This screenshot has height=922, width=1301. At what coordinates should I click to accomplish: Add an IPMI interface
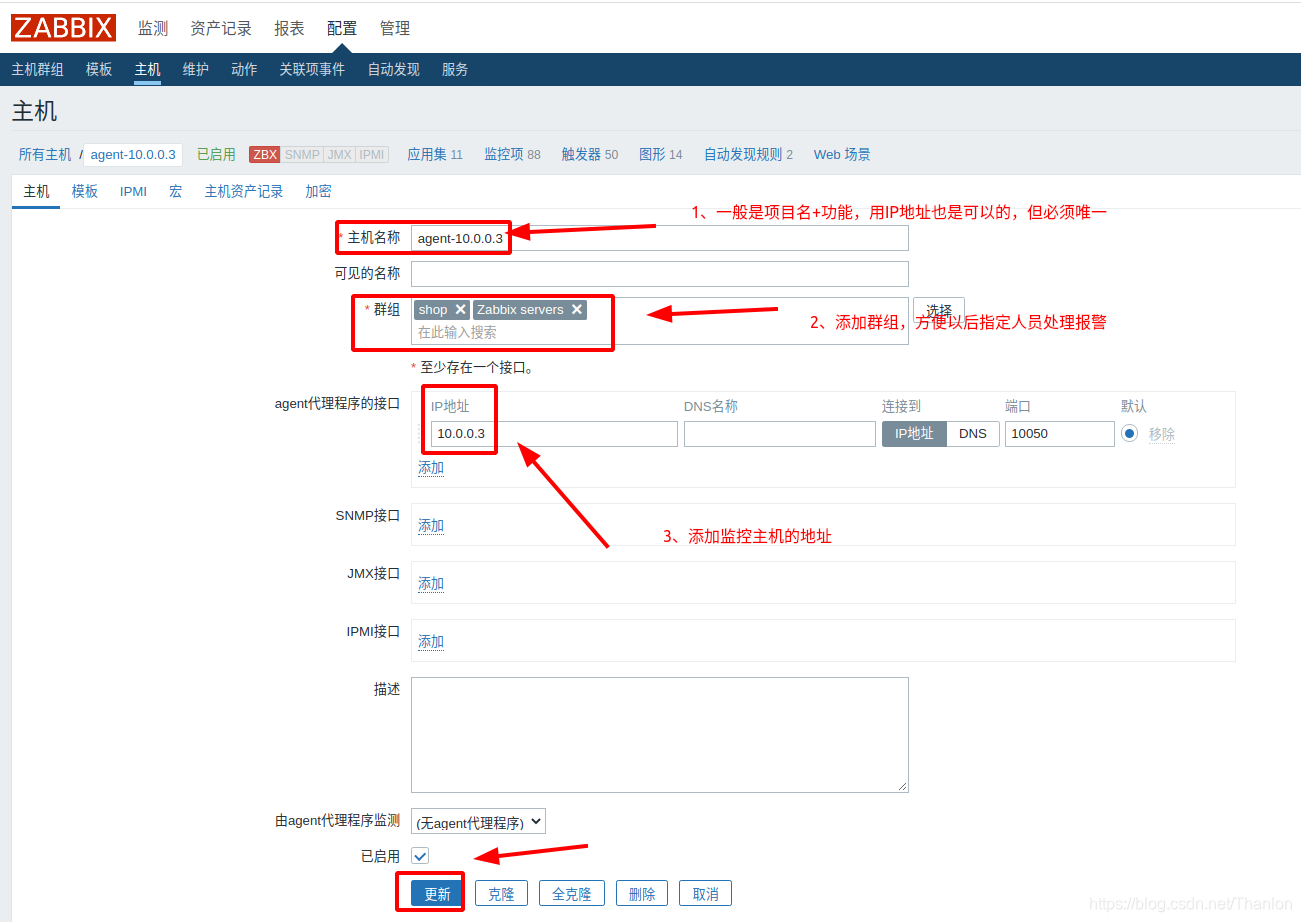point(431,642)
